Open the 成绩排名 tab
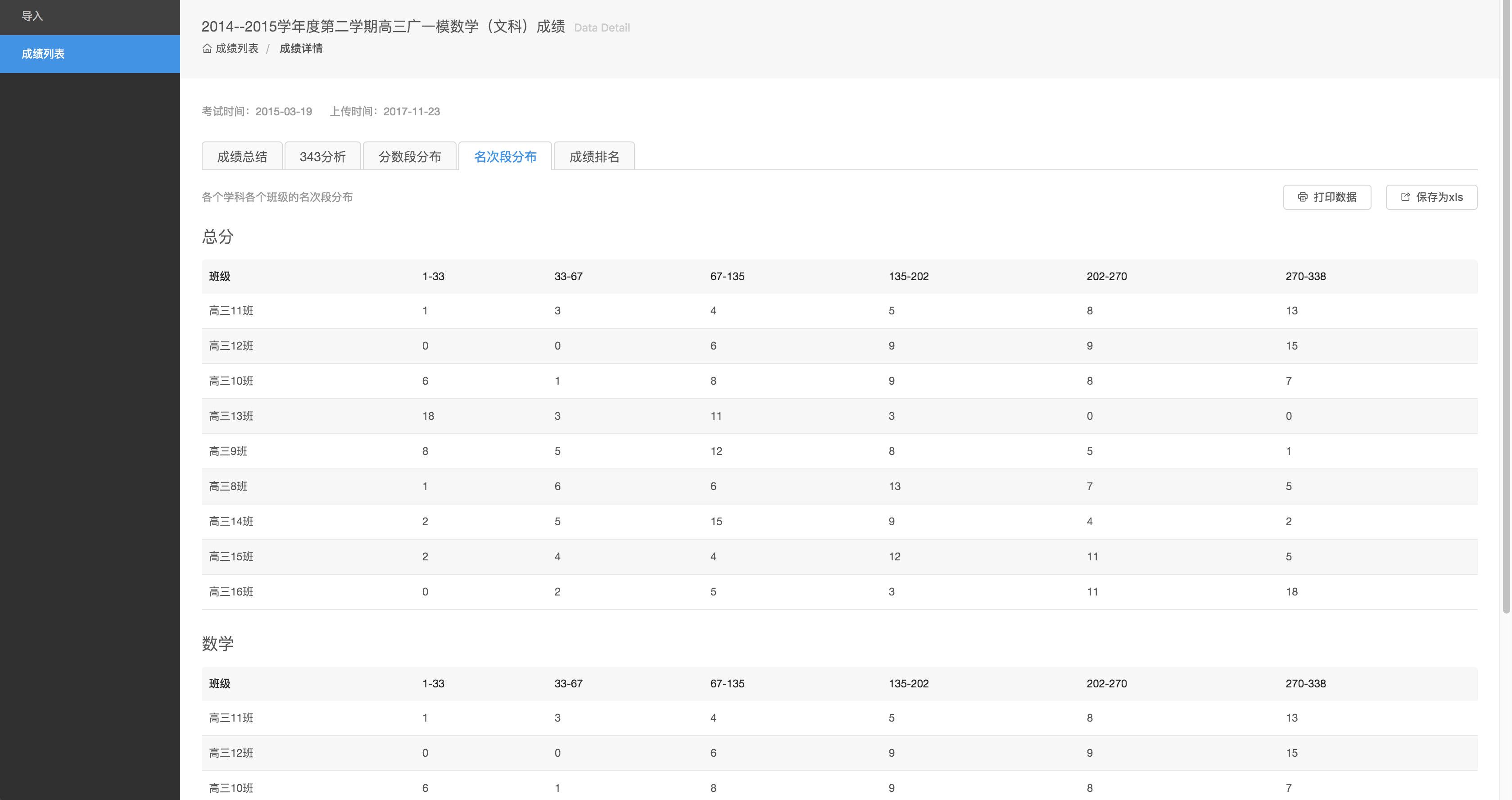1512x800 pixels. (x=594, y=156)
